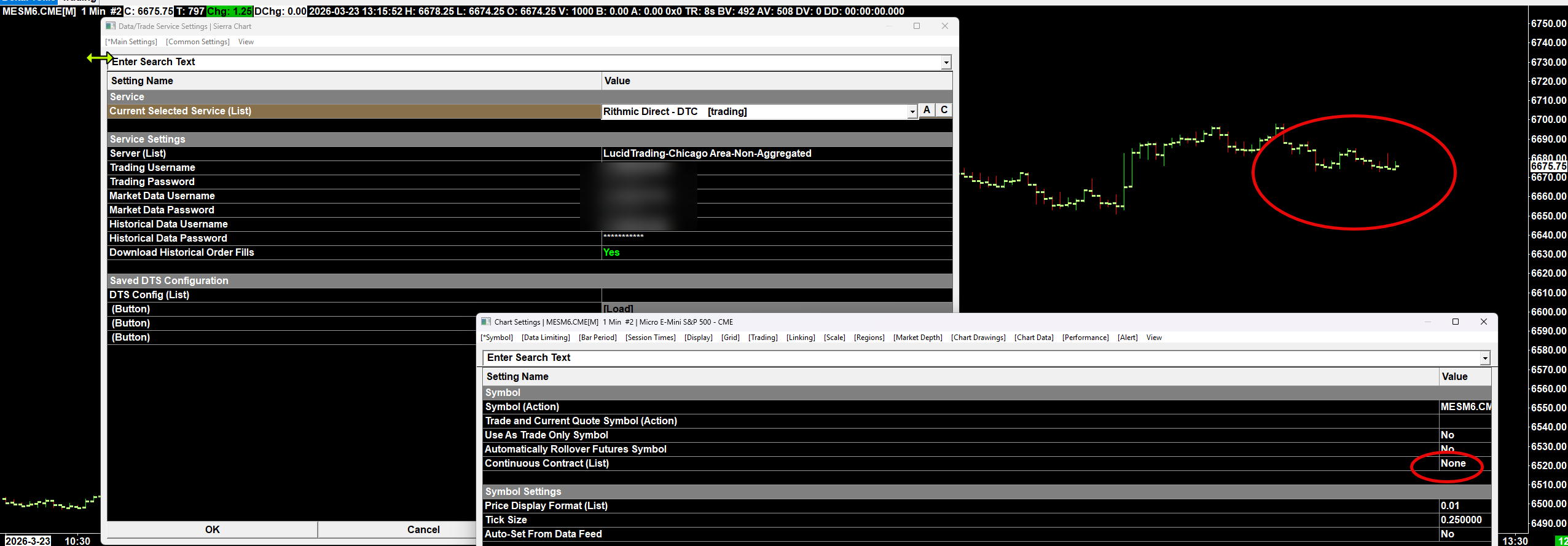Click the Data/Trade Service Settings search field

(525, 62)
